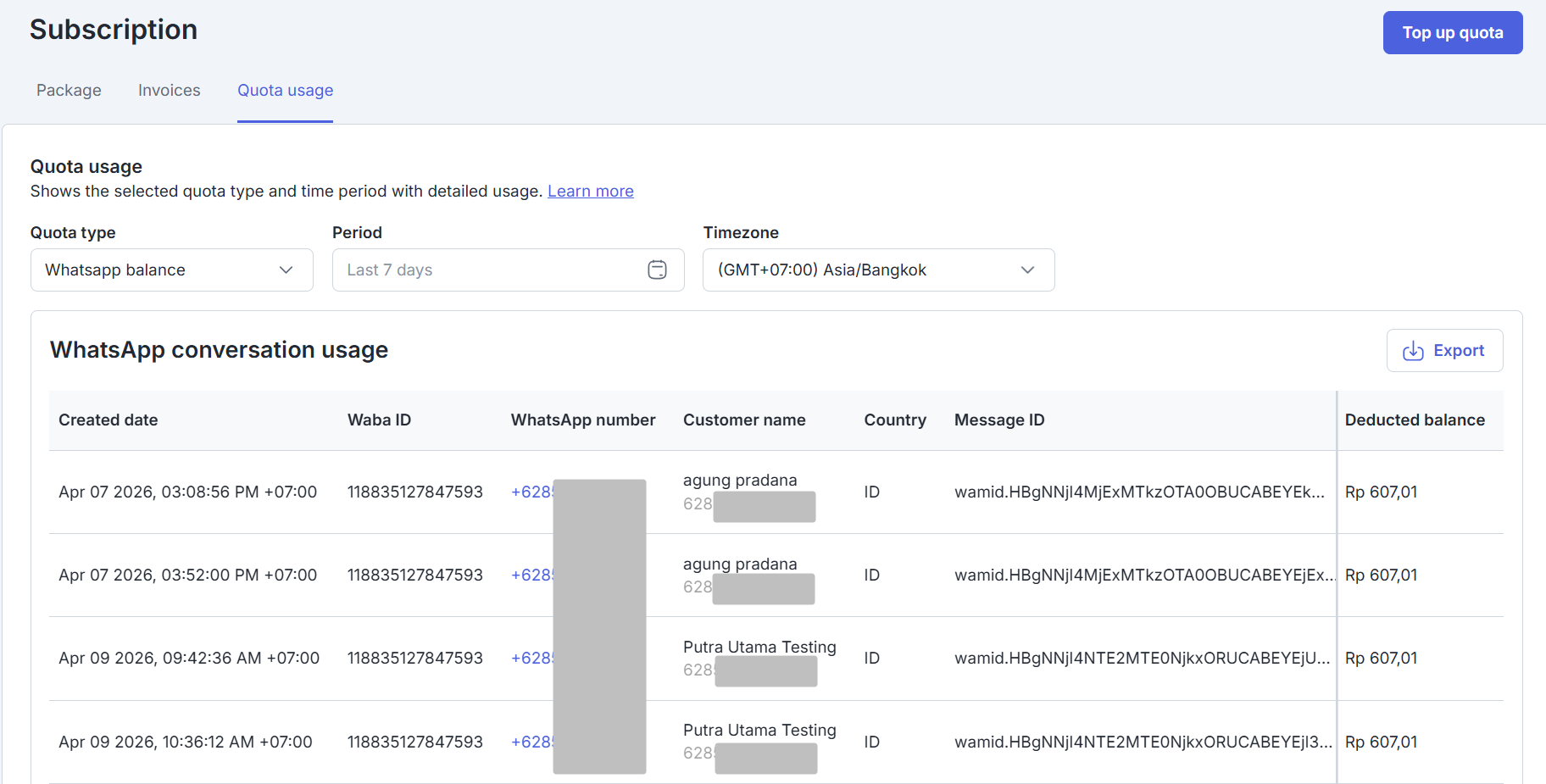Click the Message ID column header
Image resolution: width=1546 pixels, height=784 pixels.
[x=999, y=420]
